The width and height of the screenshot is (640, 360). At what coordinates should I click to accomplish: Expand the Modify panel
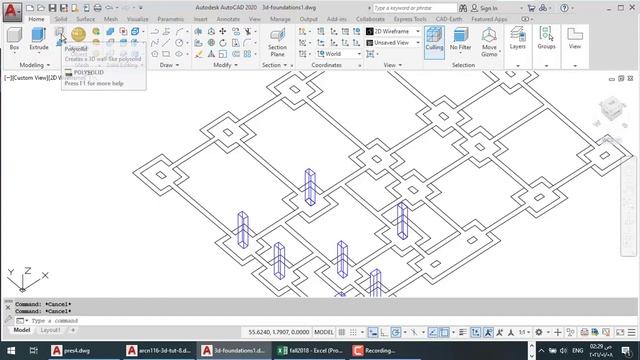point(225,65)
